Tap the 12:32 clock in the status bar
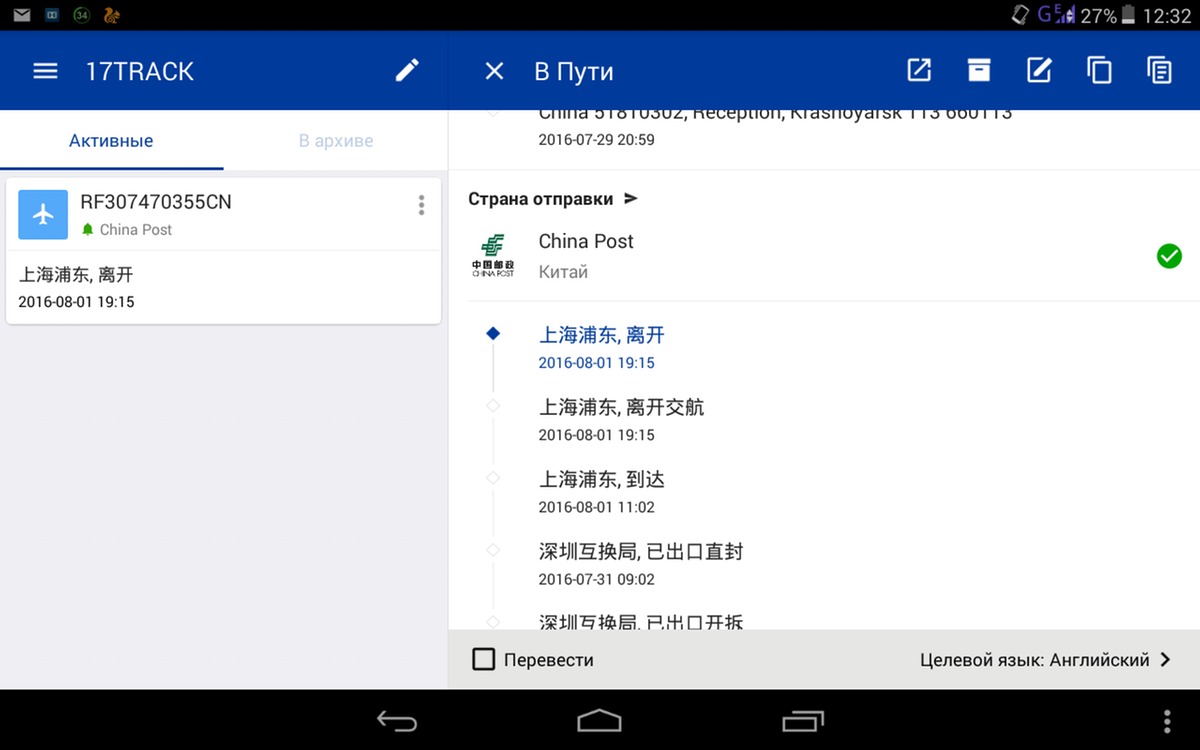The height and width of the screenshot is (750, 1200). [1167, 15]
